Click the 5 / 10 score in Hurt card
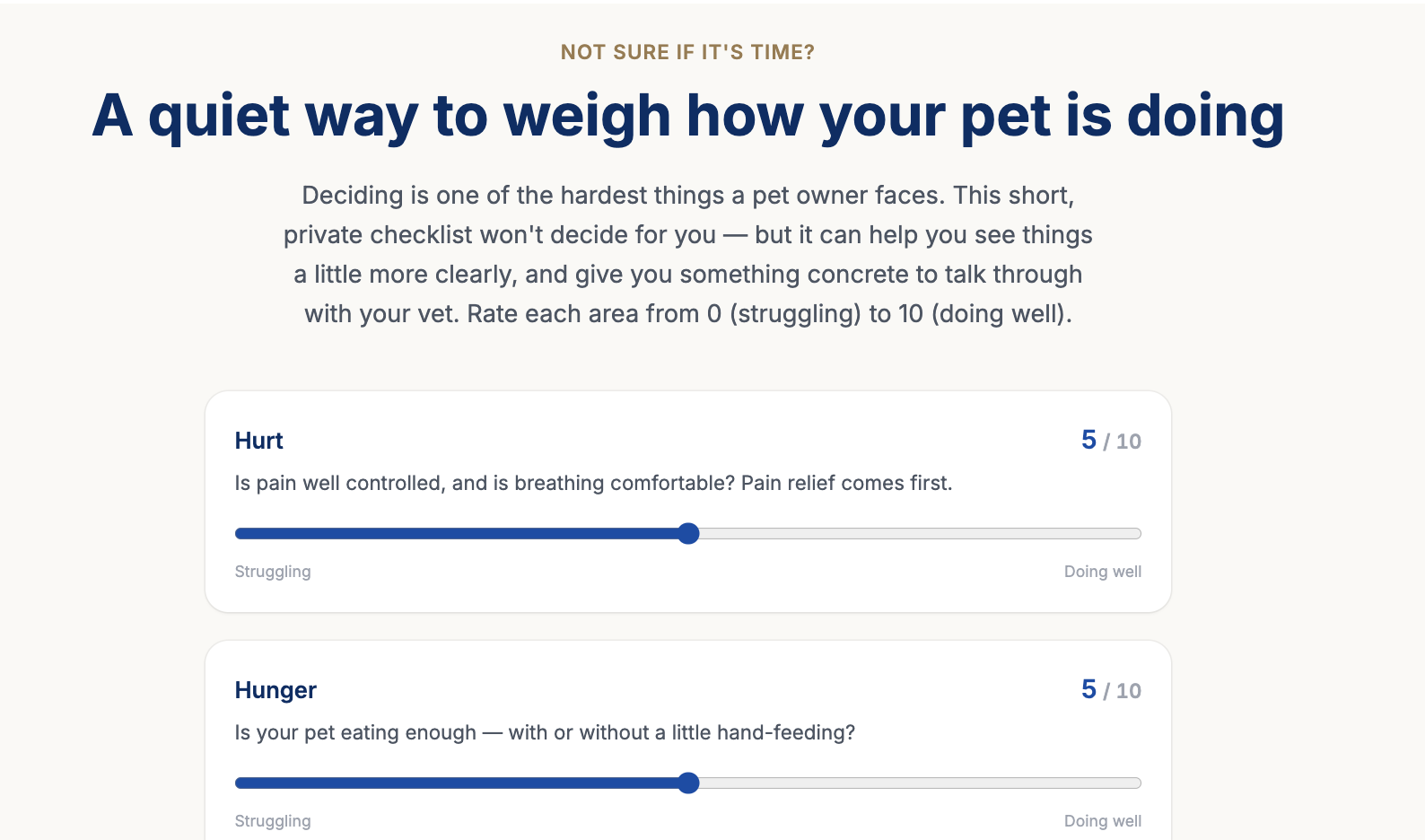Image resolution: width=1425 pixels, height=840 pixels. [x=1111, y=441]
